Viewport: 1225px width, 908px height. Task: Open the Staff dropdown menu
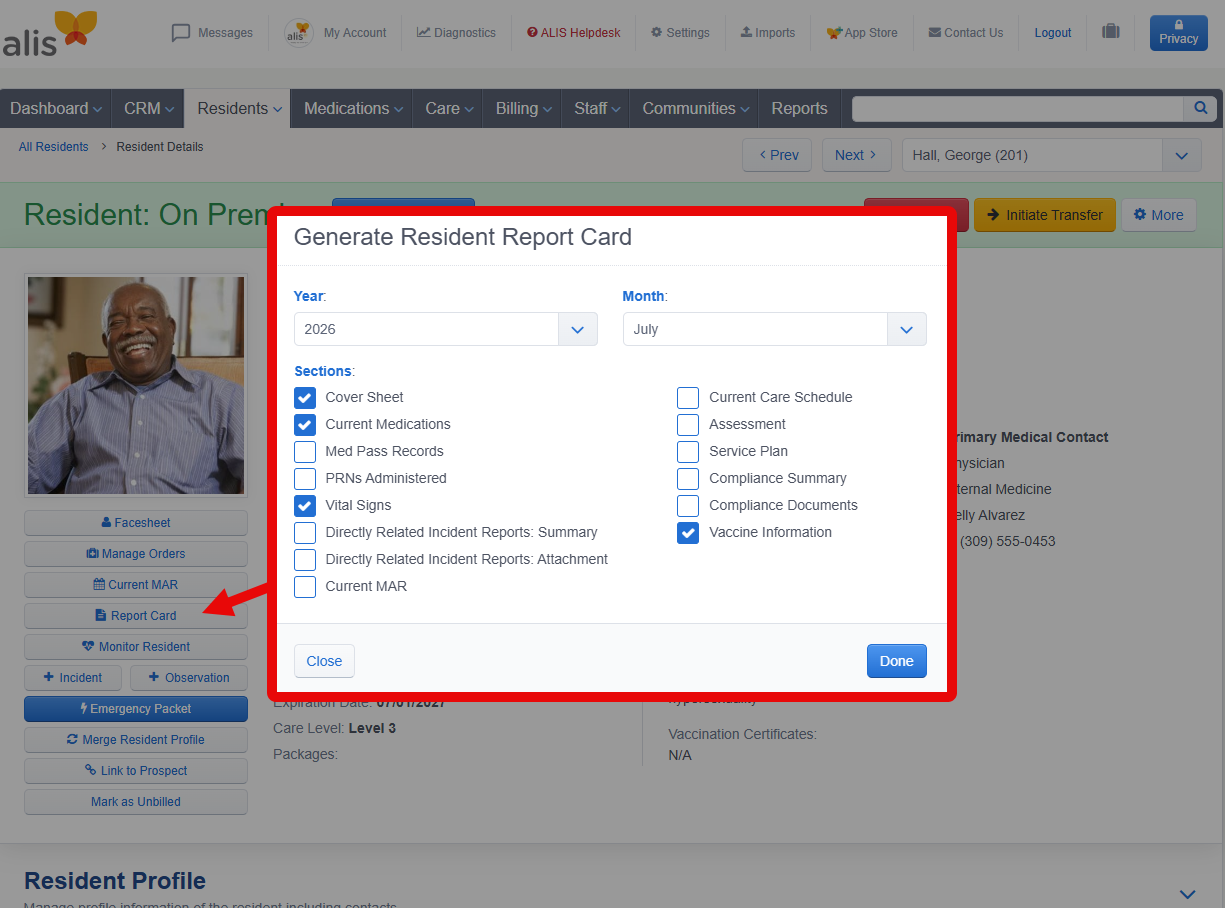tap(596, 109)
